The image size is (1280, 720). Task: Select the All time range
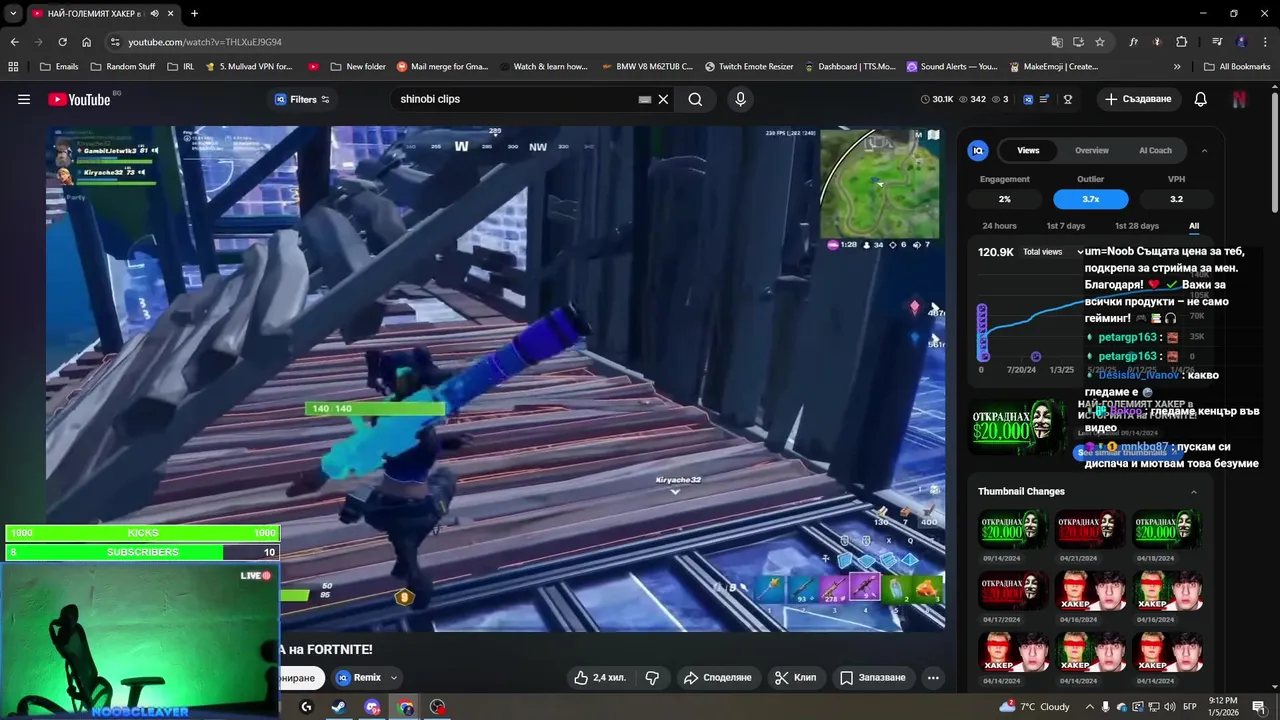click(1193, 226)
